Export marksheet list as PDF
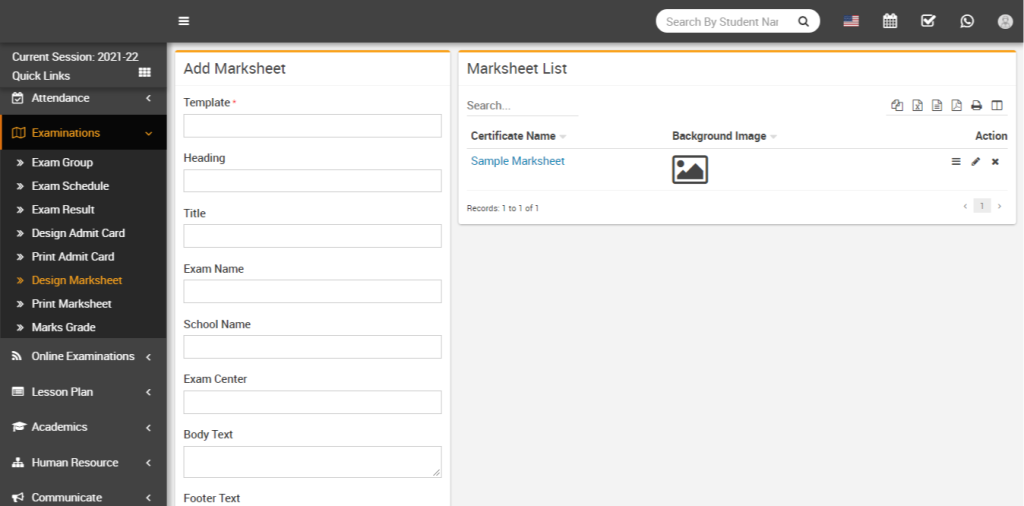The image size is (1024, 506). [957, 106]
